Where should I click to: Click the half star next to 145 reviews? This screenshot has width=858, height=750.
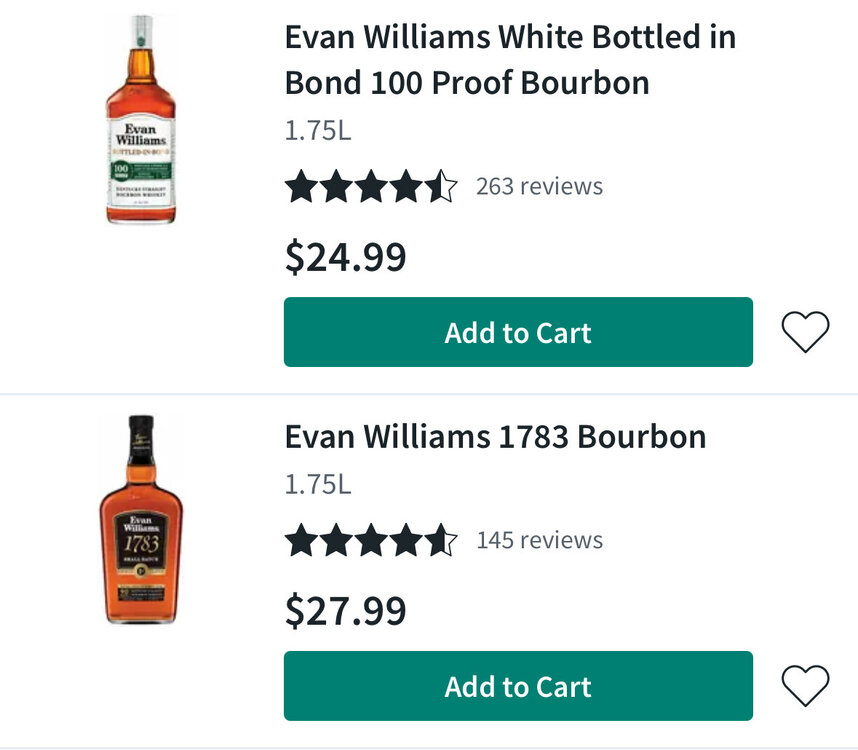coord(441,541)
